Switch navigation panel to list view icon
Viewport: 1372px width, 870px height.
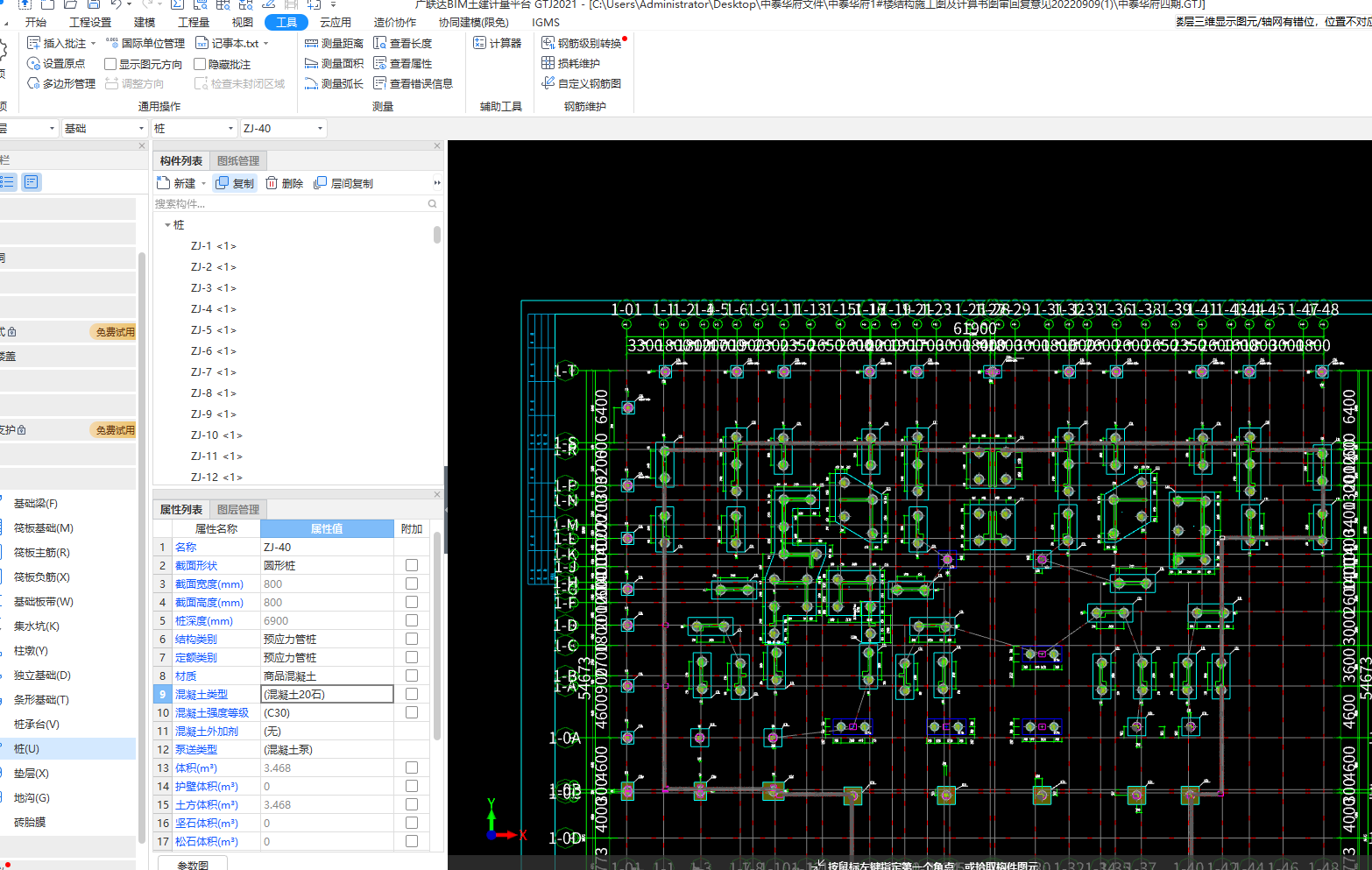point(8,181)
